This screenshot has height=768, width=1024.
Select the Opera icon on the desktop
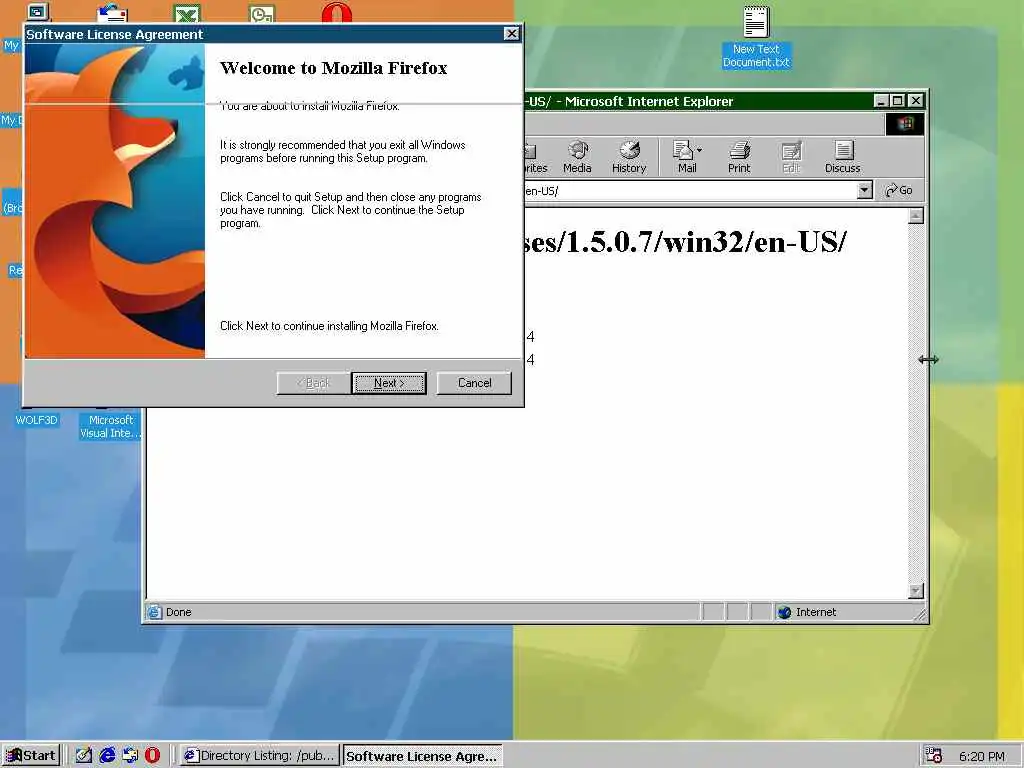[336, 12]
